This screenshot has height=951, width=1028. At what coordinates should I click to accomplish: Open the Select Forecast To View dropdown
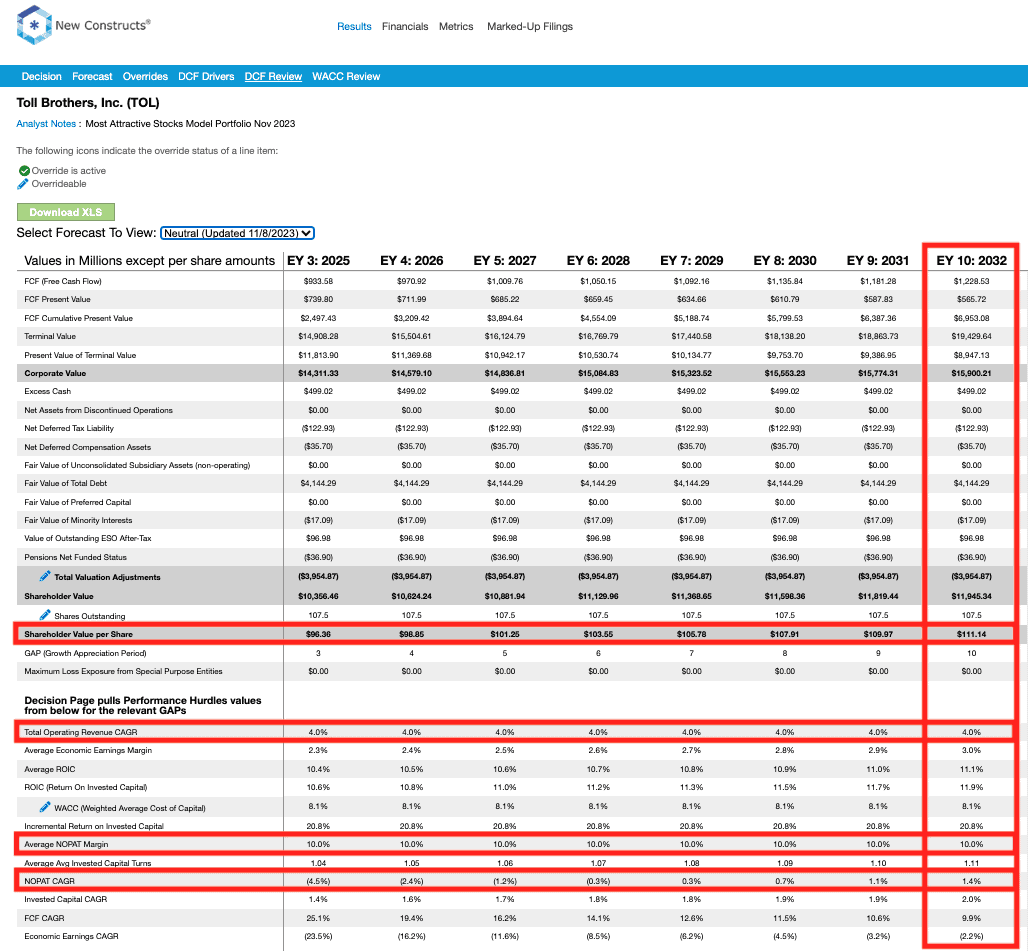pos(237,233)
